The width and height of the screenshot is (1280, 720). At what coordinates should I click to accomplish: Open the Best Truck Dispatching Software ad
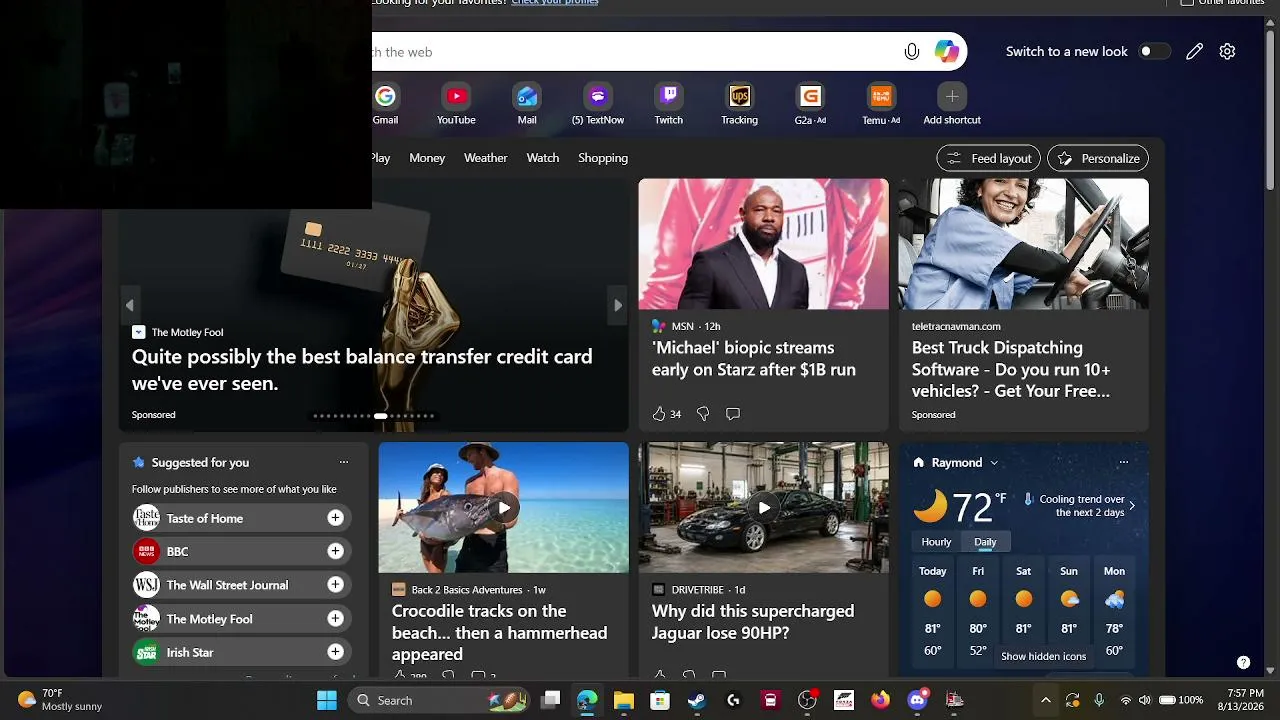point(1011,369)
